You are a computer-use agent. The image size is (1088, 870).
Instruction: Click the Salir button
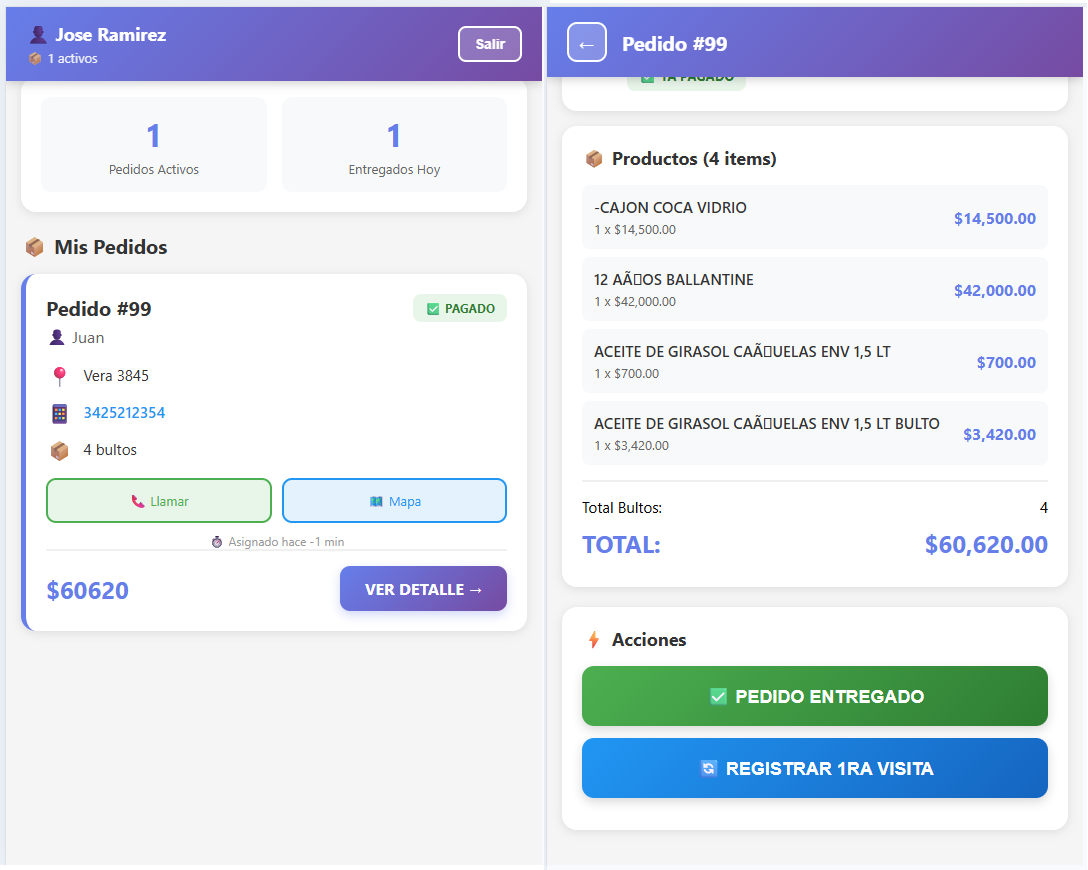[x=489, y=43]
